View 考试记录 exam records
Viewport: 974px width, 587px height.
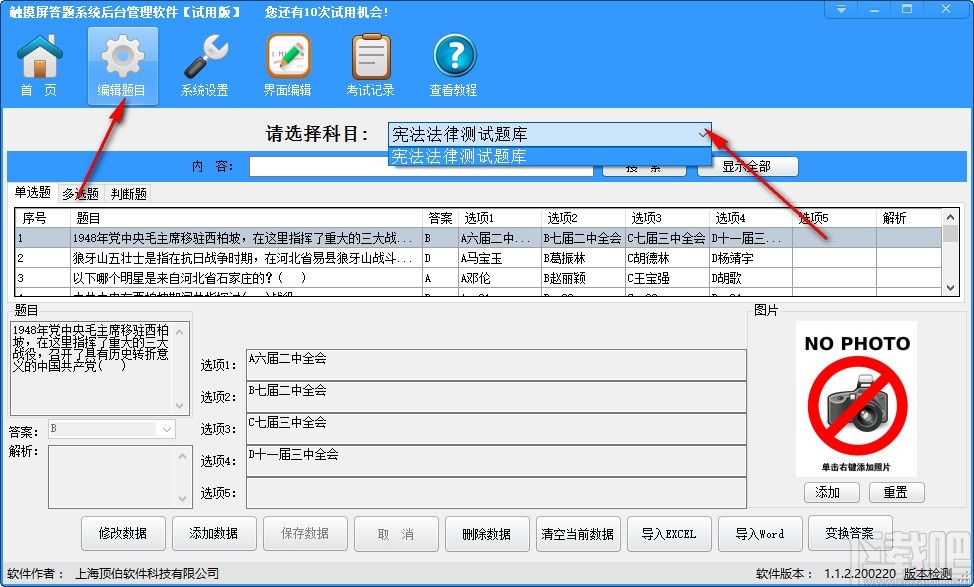(x=370, y=62)
